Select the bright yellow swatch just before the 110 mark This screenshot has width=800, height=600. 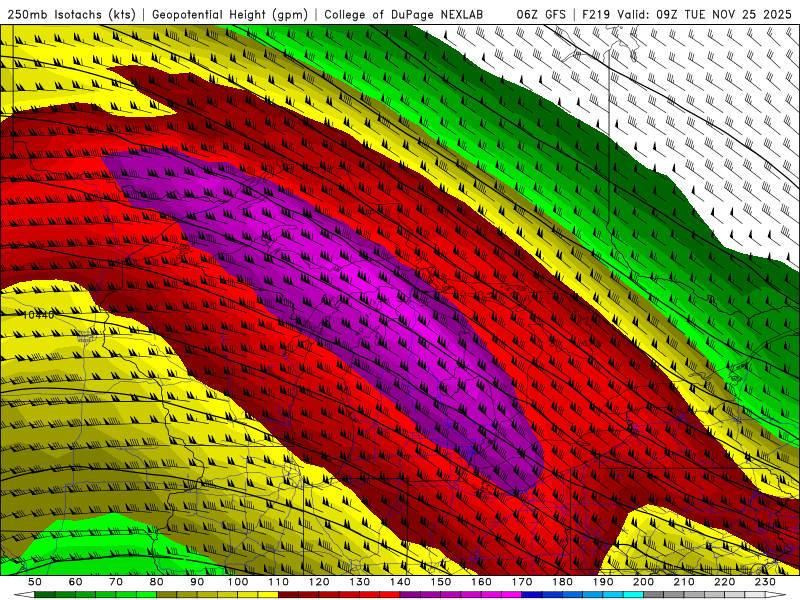(268, 595)
